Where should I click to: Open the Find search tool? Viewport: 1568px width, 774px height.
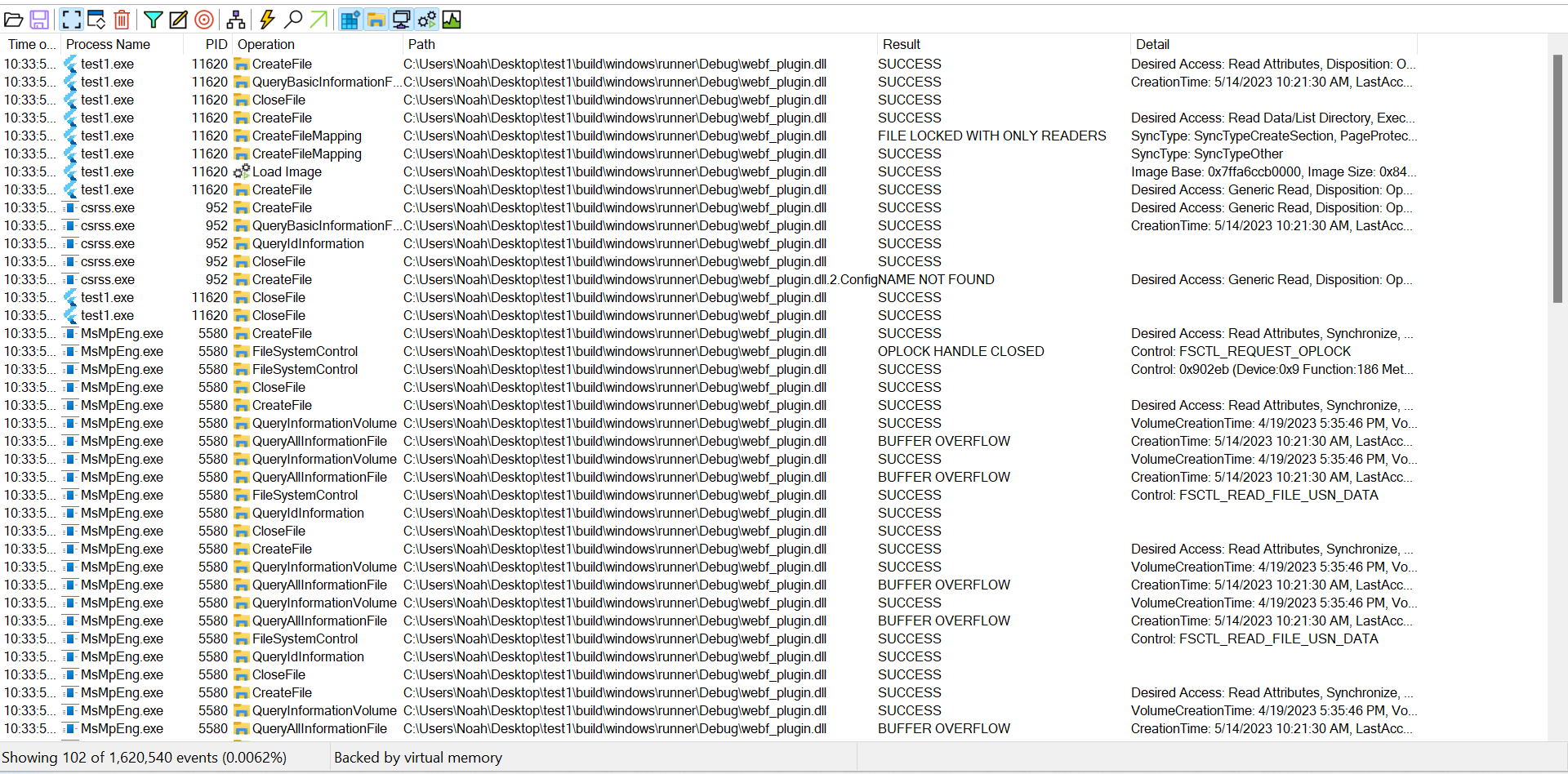(x=292, y=20)
